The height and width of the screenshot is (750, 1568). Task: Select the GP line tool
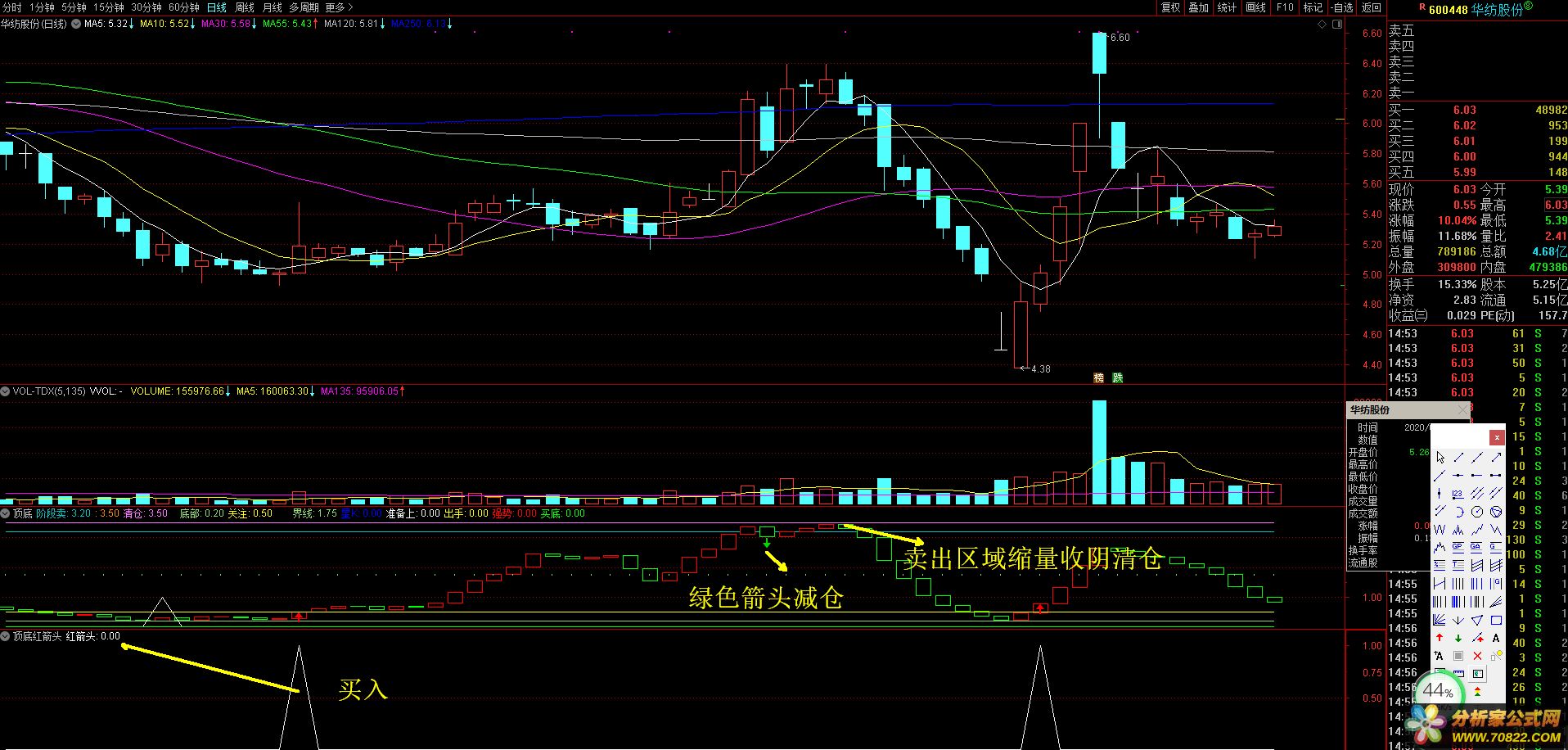pos(1458,548)
